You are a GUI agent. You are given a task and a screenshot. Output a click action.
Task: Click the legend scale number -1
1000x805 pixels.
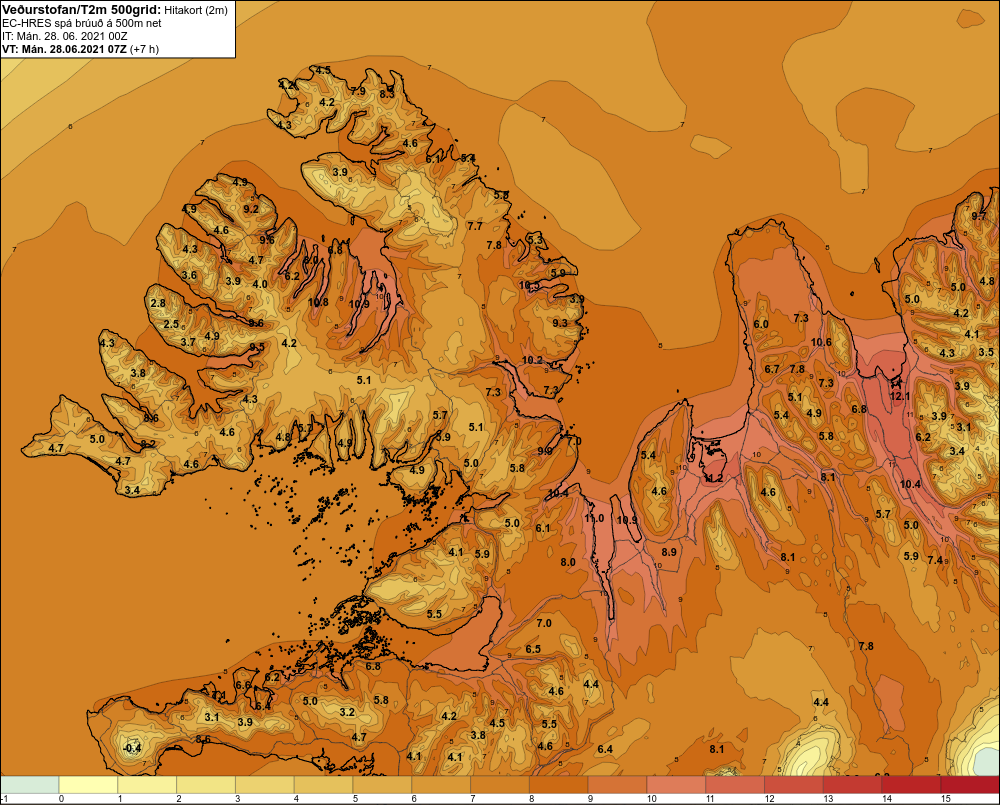tap(4, 798)
